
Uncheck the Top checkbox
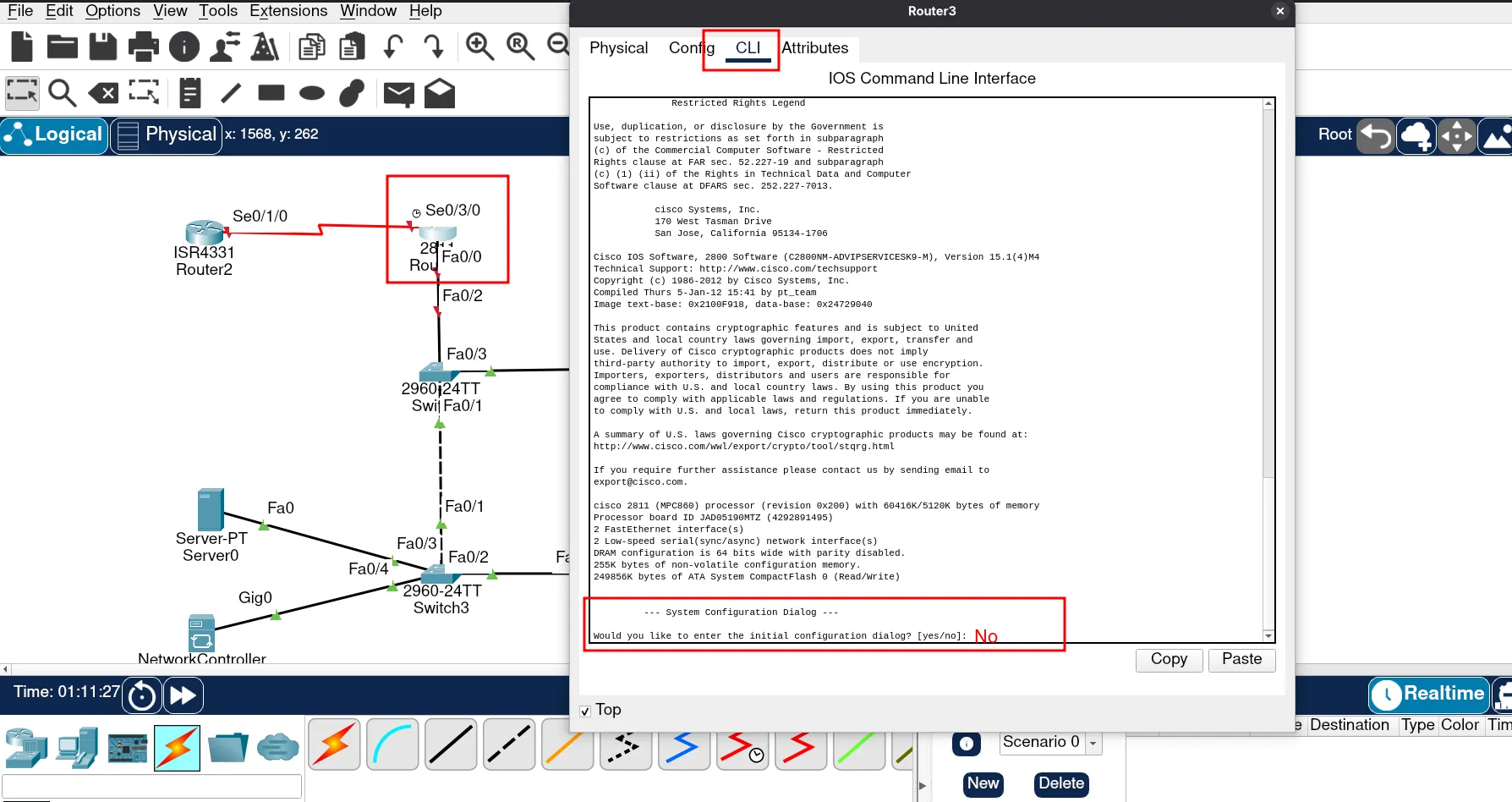click(585, 711)
